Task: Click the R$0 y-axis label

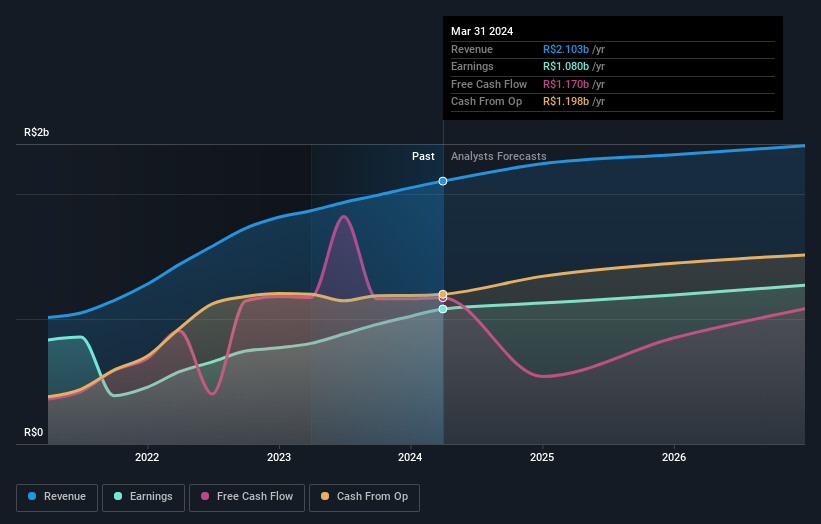Action: pos(34,432)
